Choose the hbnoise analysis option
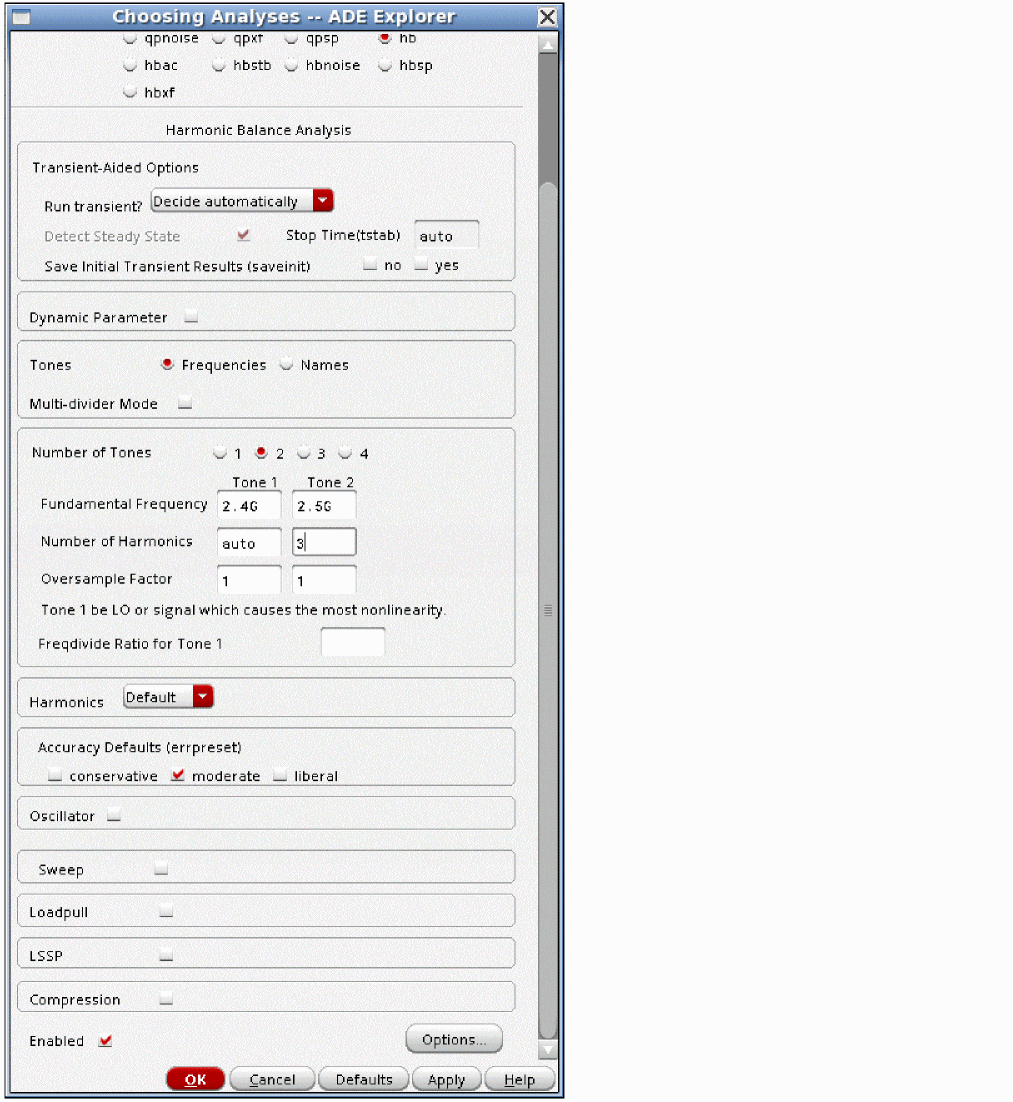 pyautogui.click(x=291, y=65)
